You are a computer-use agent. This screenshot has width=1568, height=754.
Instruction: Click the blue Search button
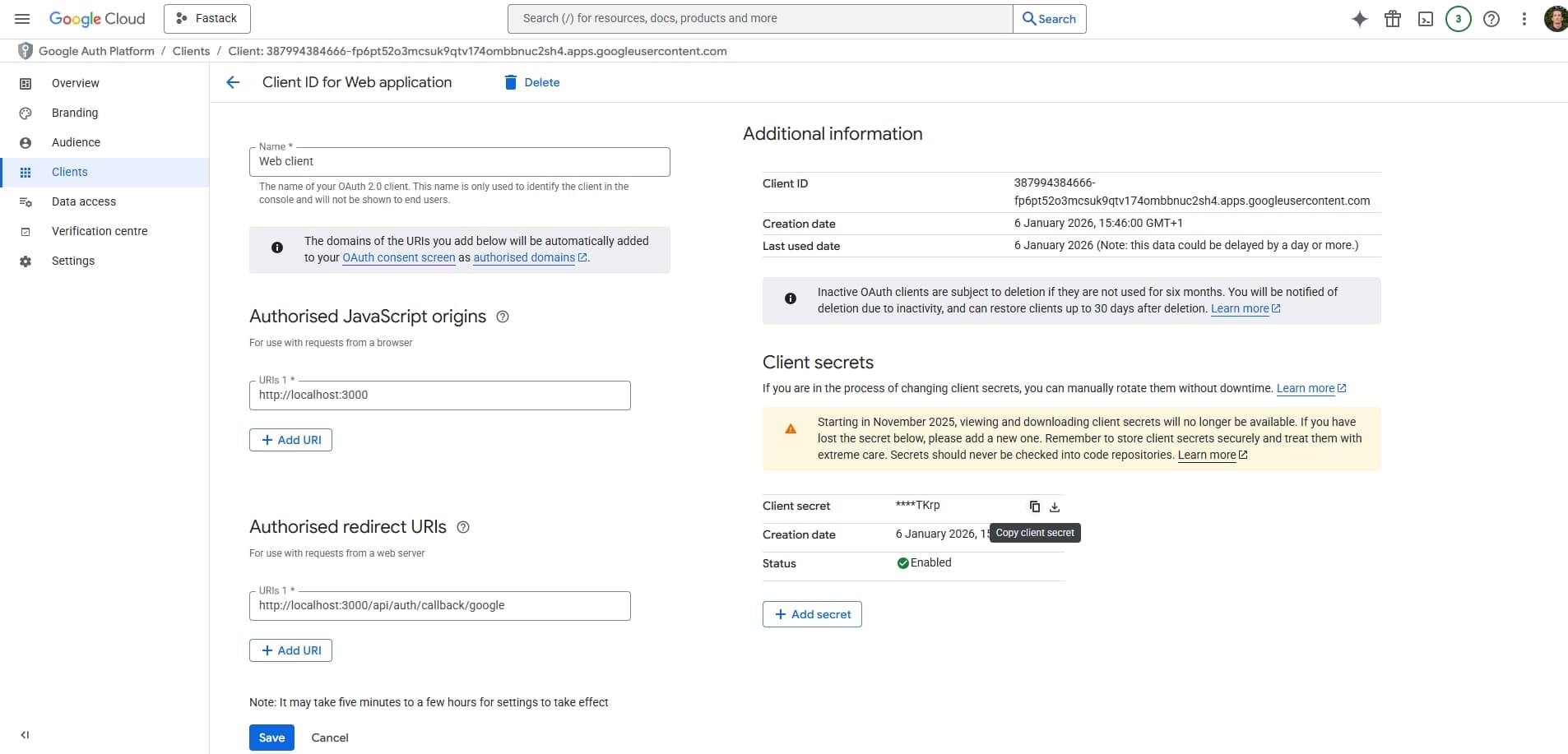coord(1050,18)
